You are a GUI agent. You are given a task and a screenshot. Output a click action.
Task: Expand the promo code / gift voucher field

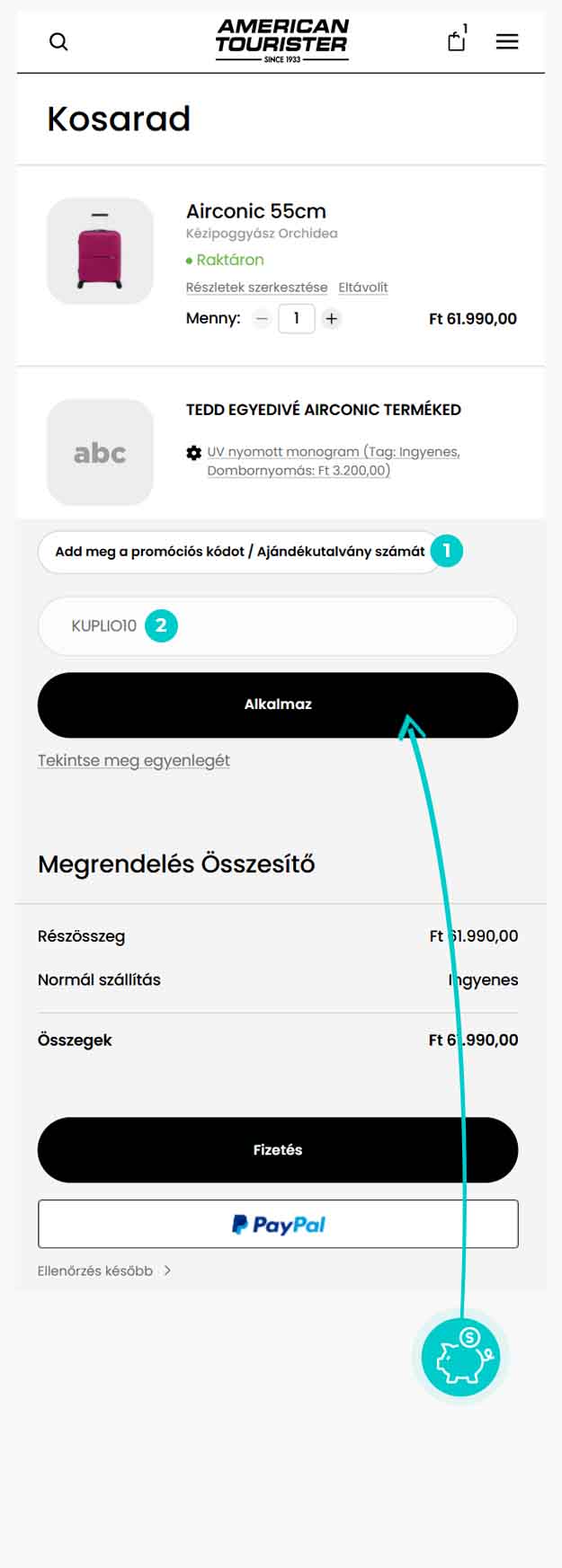click(x=239, y=552)
